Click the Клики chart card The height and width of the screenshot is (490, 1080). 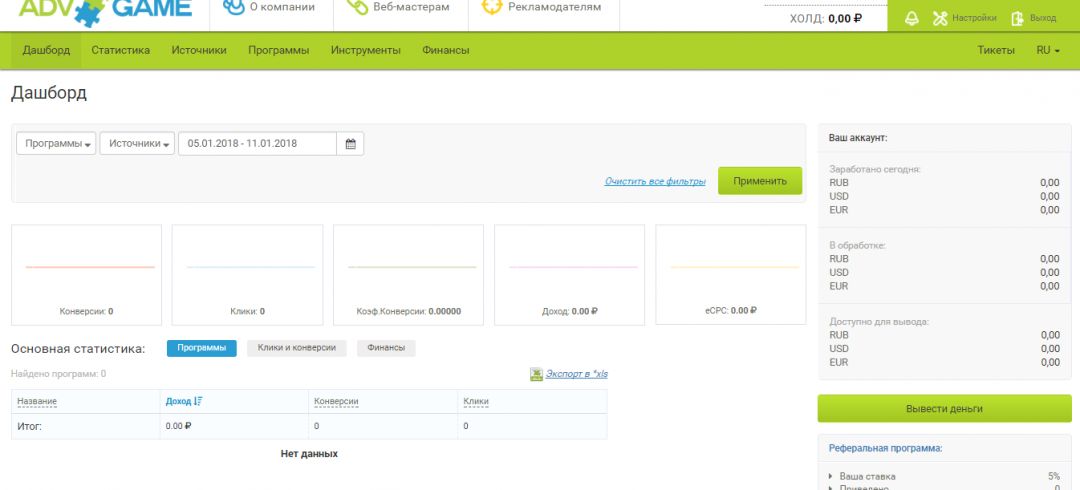pos(247,274)
